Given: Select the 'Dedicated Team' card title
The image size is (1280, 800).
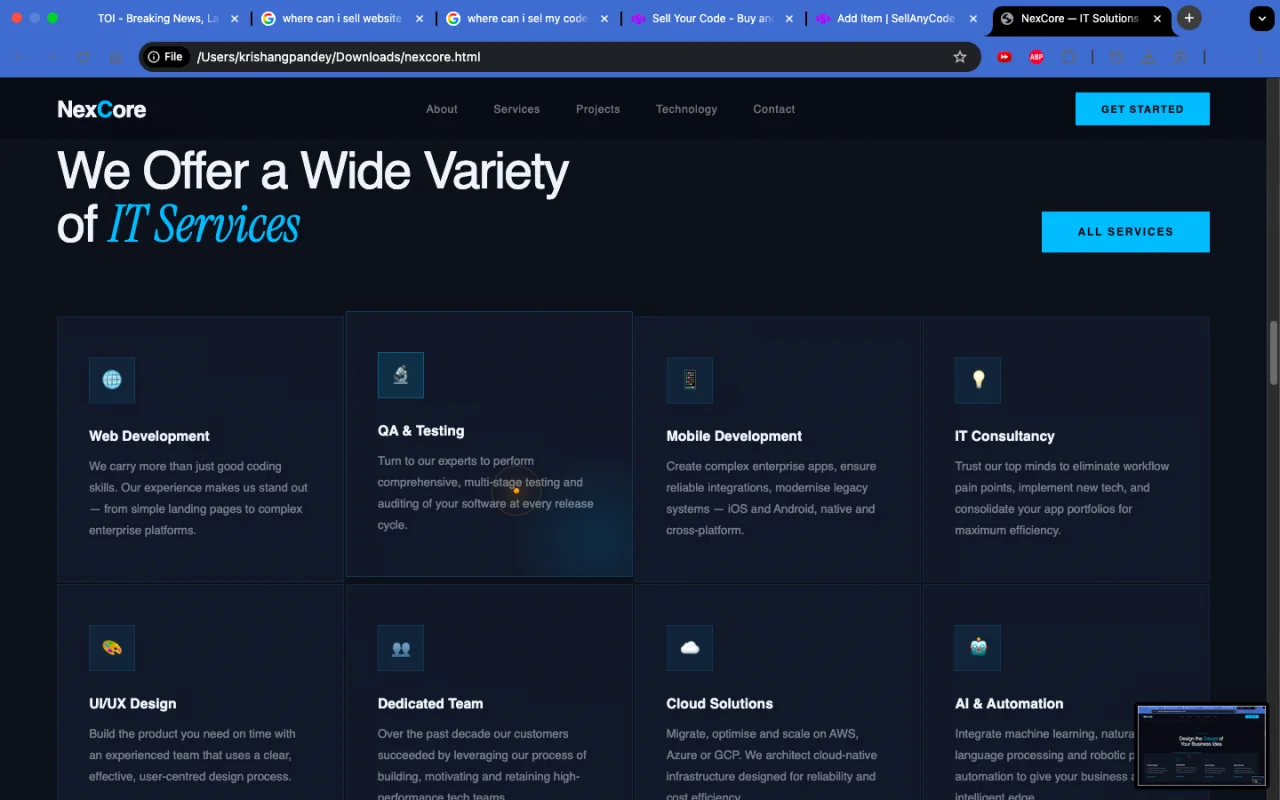Looking at the screenshot, I should (430, 704).
